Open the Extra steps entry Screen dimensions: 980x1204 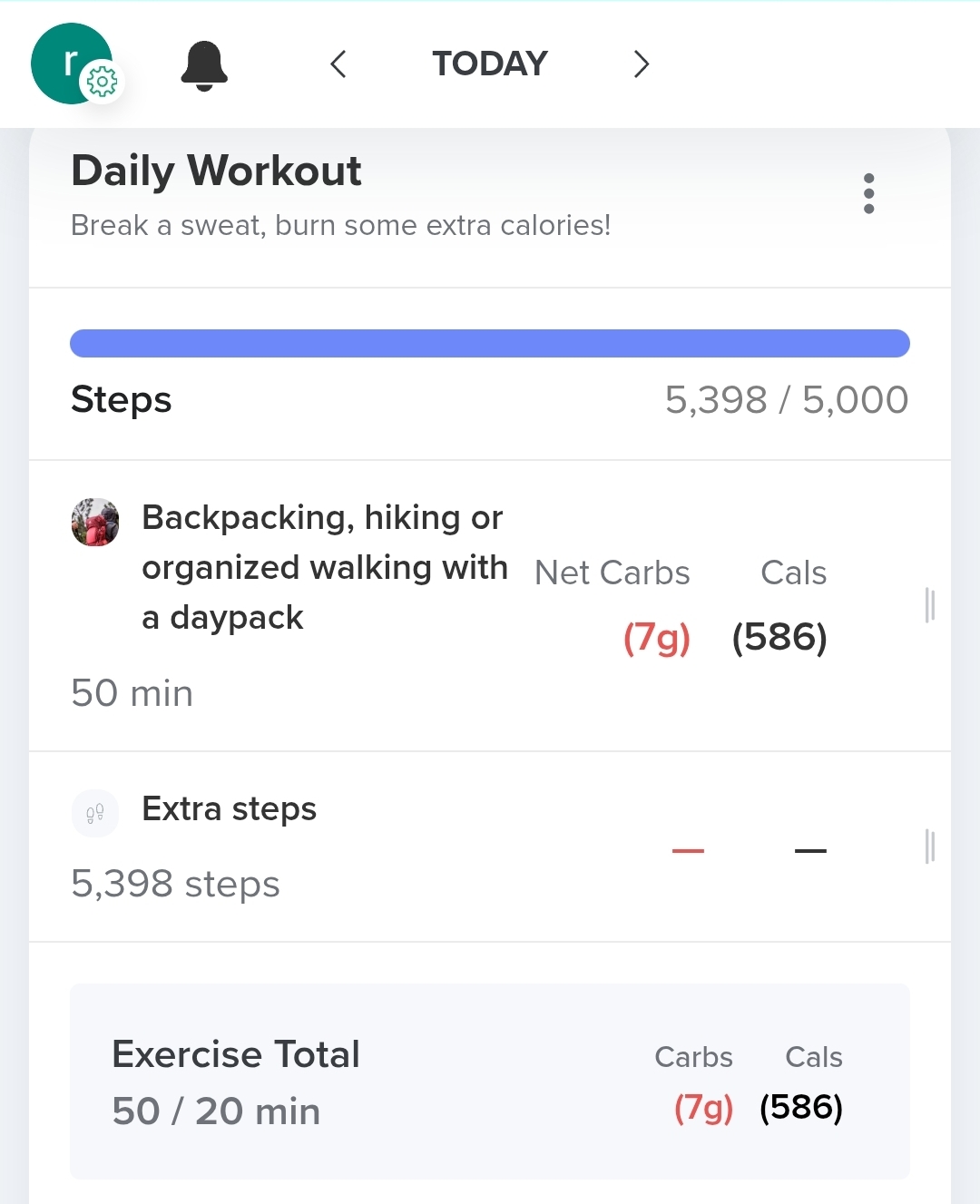click(x=230, y=808)
